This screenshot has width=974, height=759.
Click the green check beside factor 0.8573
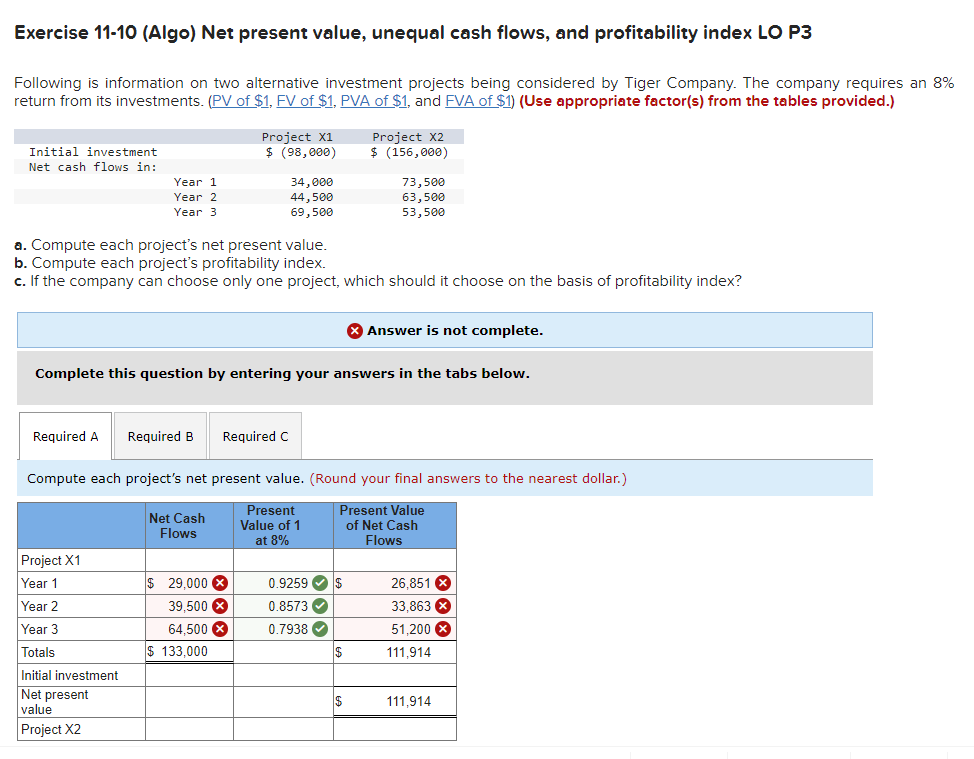click(x=321, y=606)
